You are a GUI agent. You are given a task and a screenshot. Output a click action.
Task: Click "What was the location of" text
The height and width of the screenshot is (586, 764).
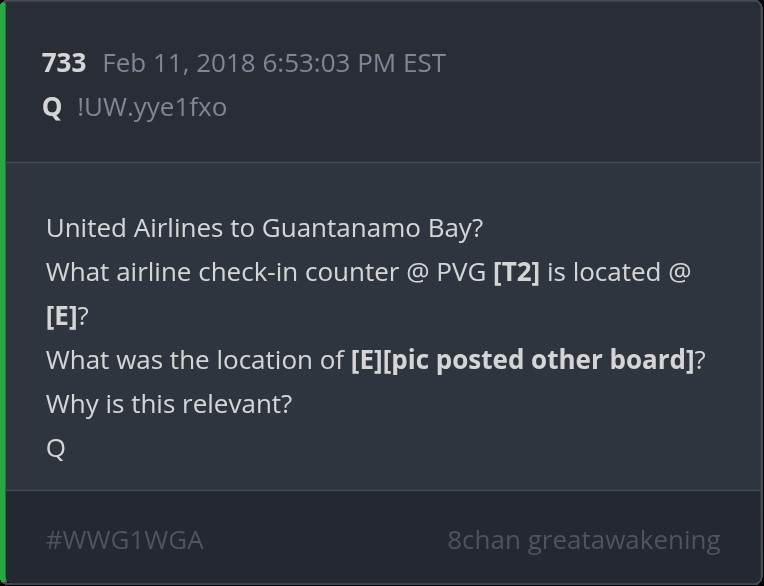coord(195,360)
